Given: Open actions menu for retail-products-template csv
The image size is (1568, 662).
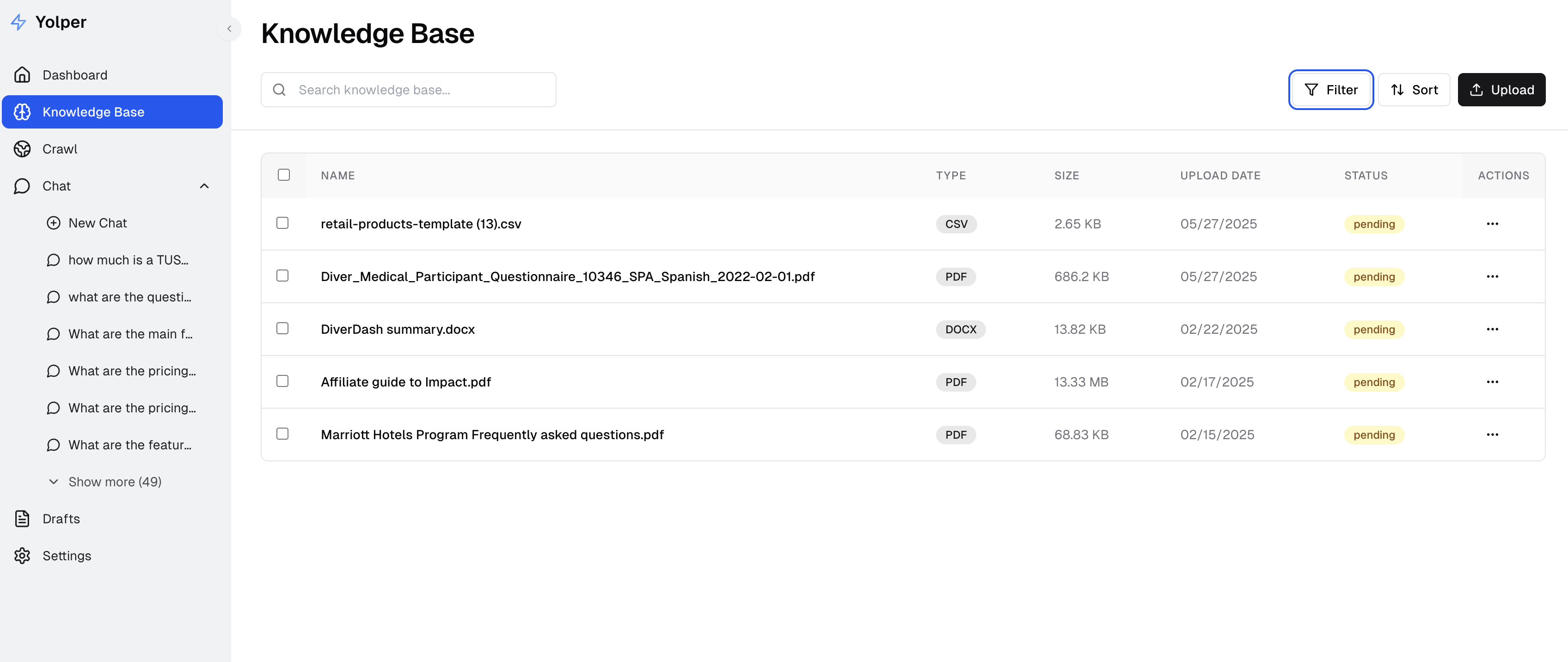Looking at the screenshot, I should point(1492,224).
